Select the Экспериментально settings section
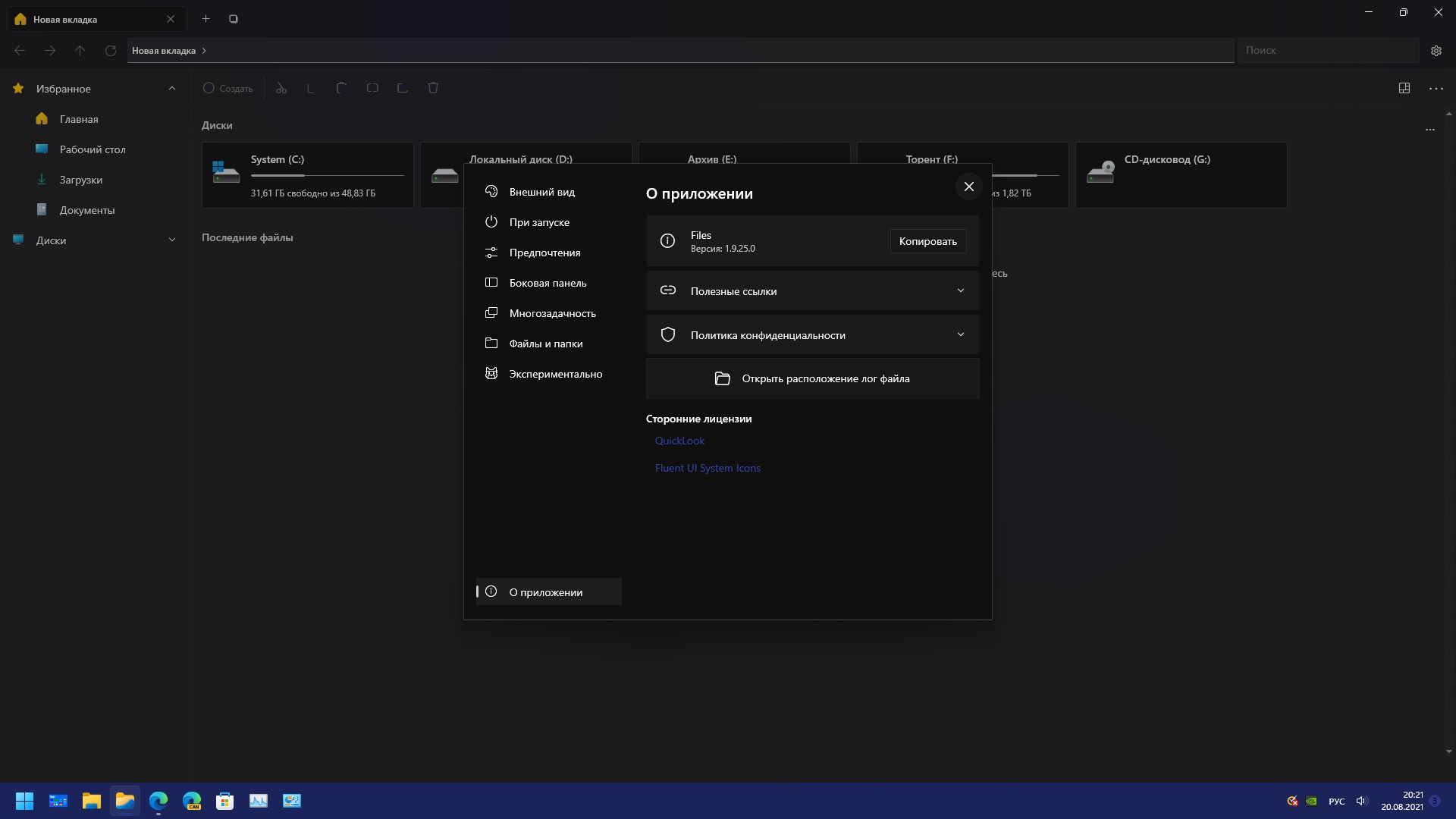The width and height of the screenshot is (1456, 819). click(555, 374)
